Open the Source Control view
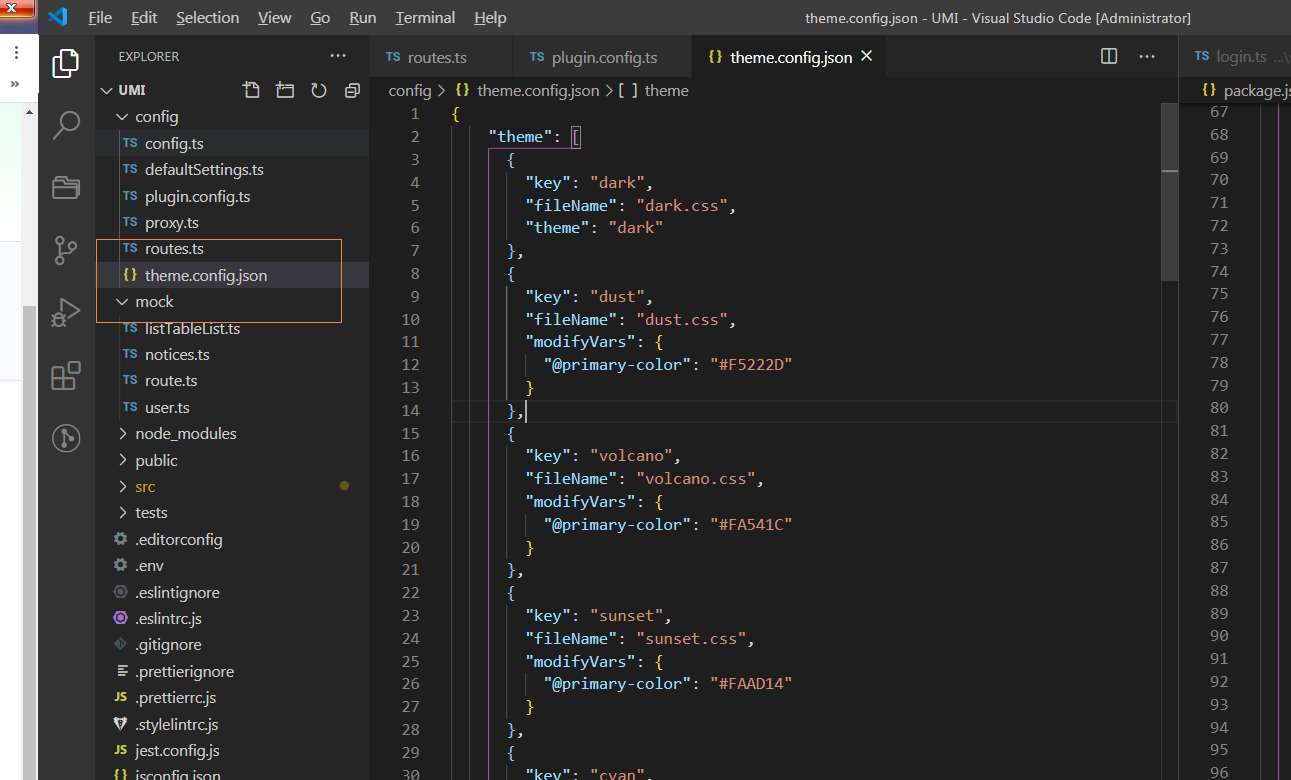The image size is (1291, 780). (x=65, y=250)
